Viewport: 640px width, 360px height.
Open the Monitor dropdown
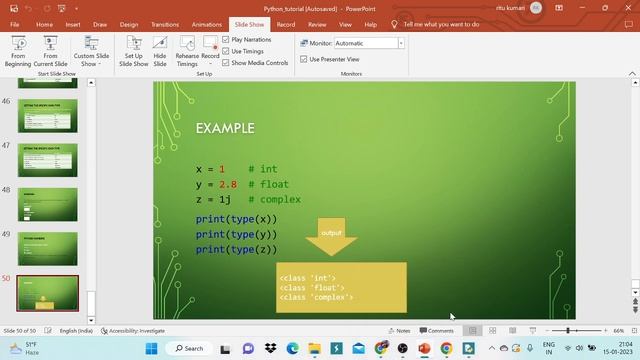(401, 43)
